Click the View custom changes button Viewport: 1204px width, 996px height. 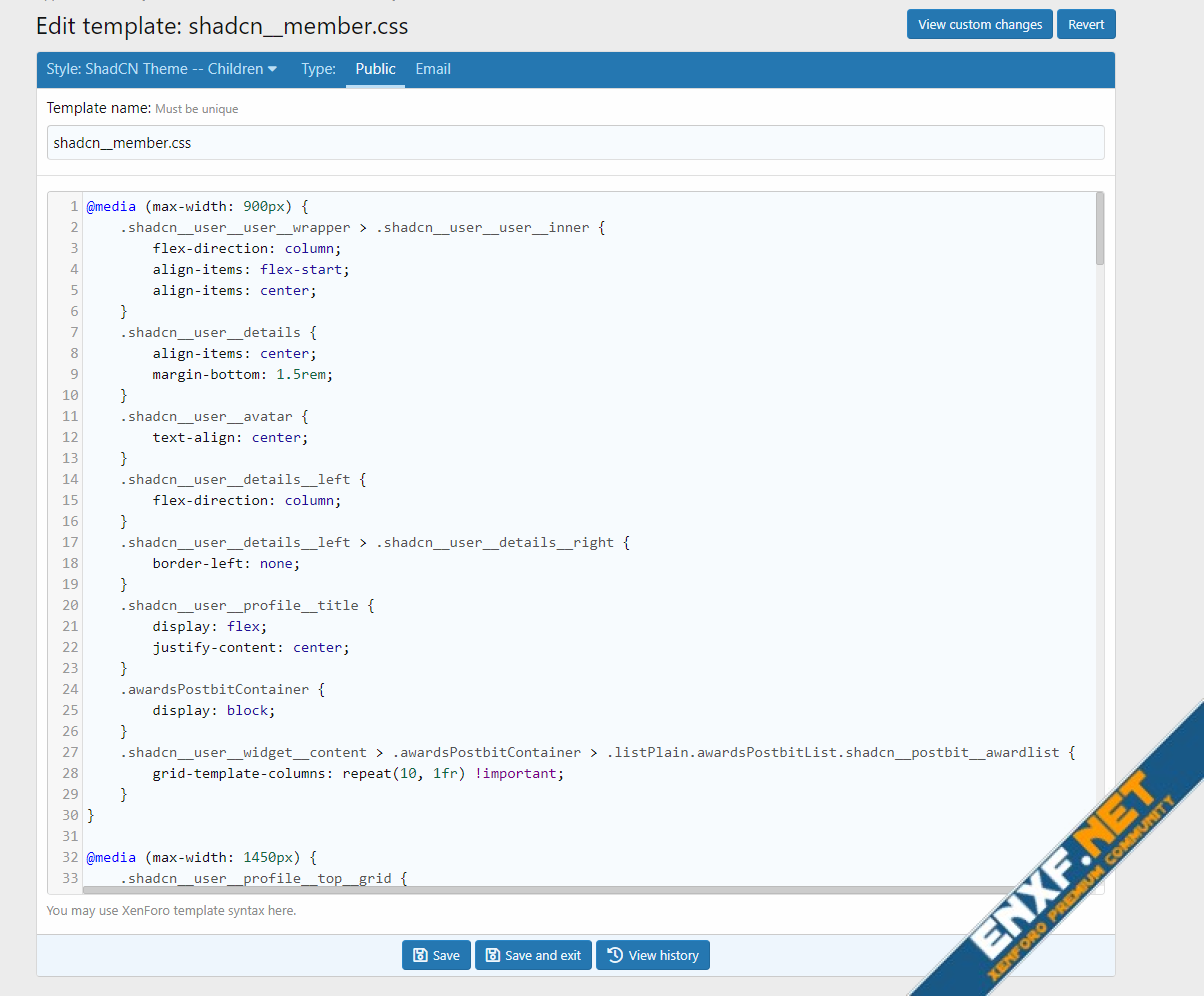tap(980, 24)
